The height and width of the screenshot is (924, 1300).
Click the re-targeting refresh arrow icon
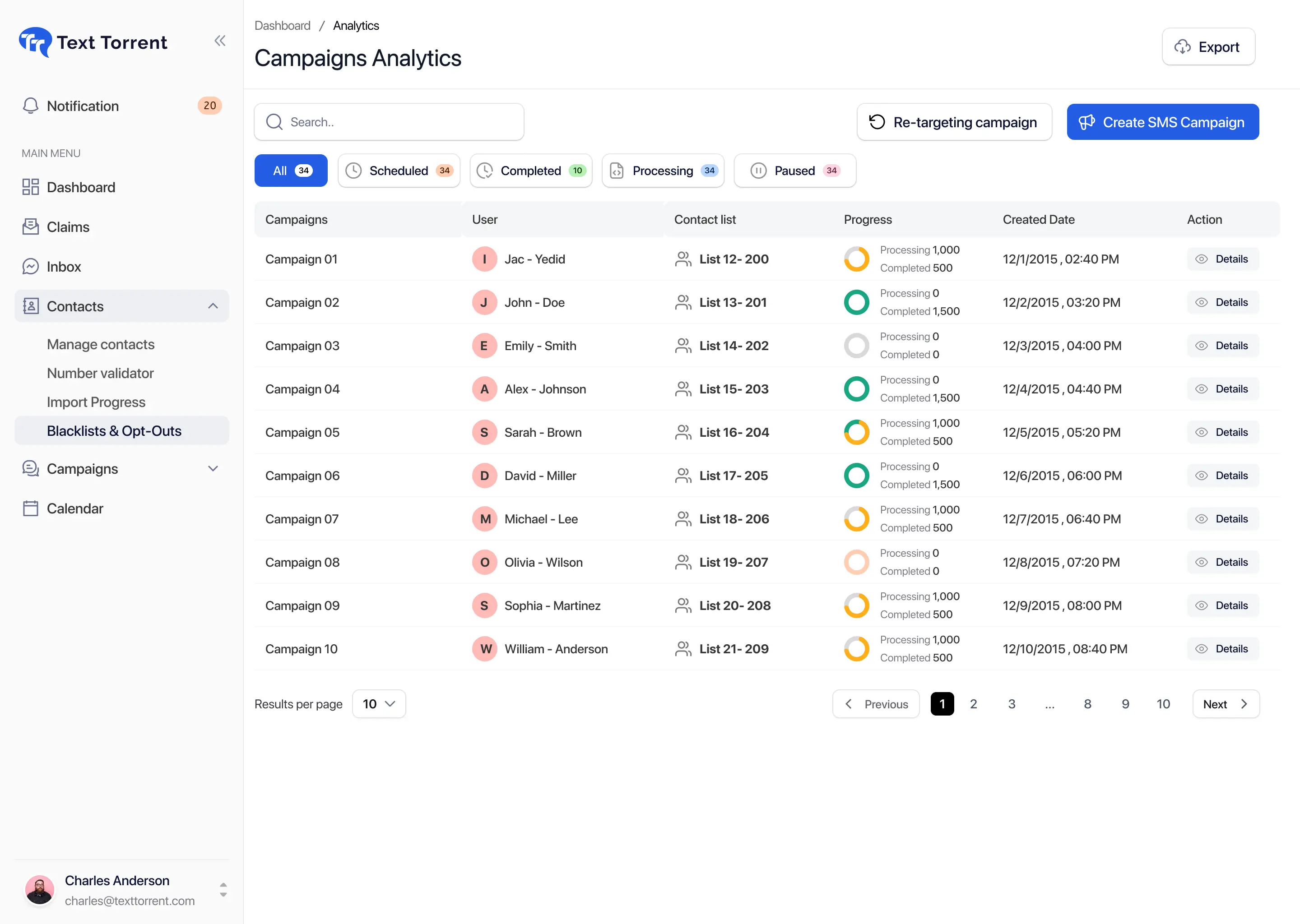pos(877,122)
